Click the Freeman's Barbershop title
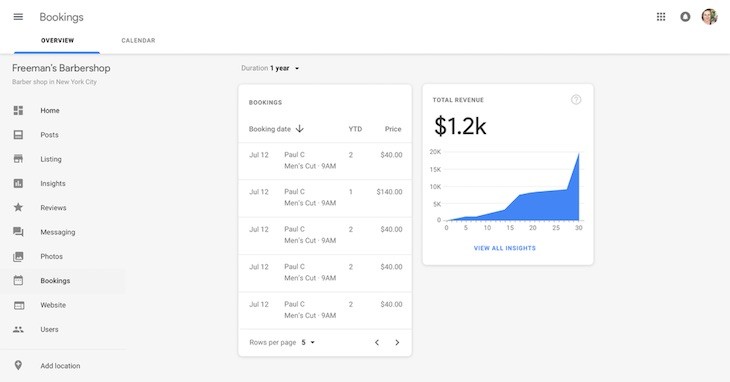The image size is (730, 382). [x=61, y=68]
